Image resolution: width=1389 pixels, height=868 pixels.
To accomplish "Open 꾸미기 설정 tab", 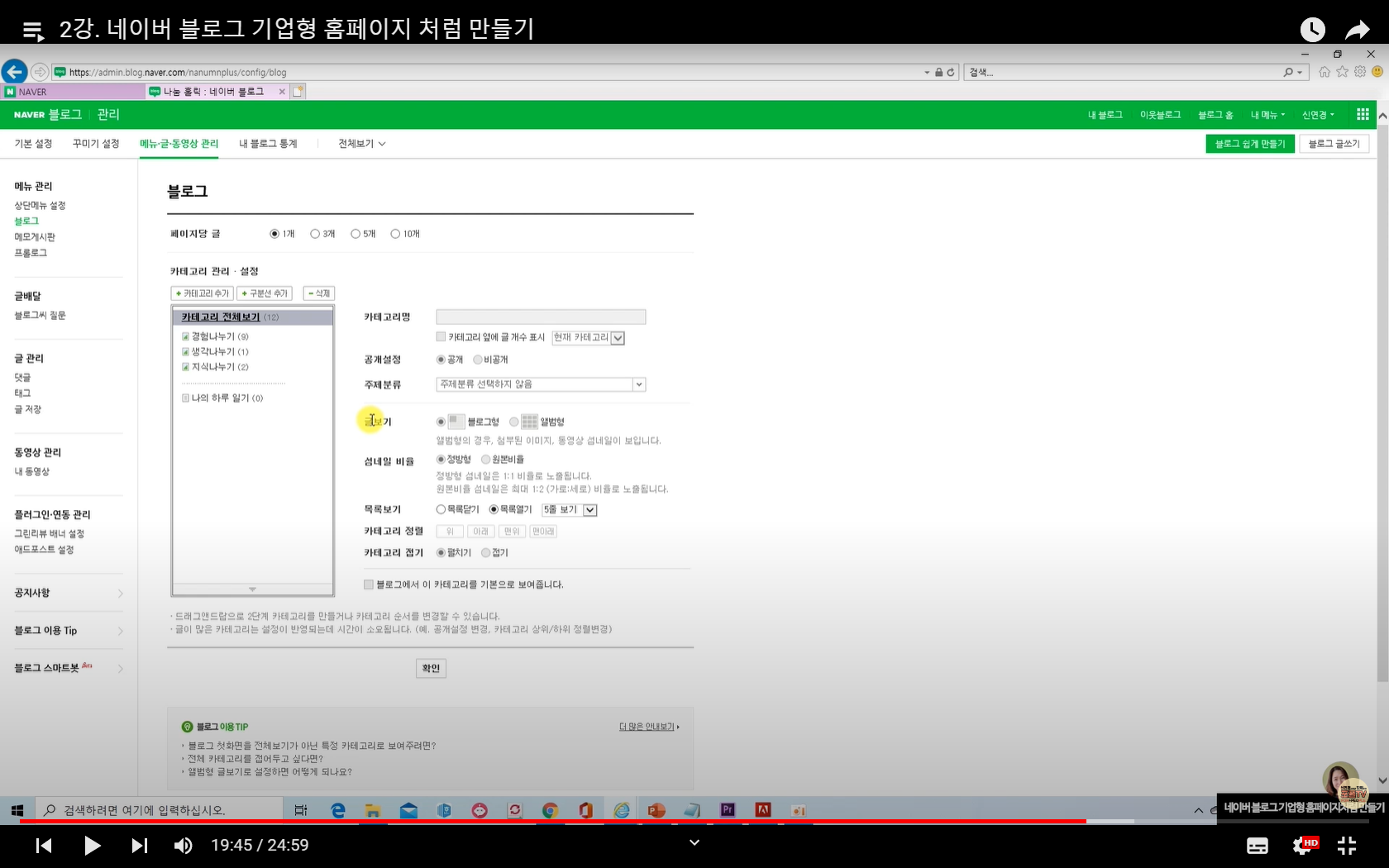I will 96,144.
